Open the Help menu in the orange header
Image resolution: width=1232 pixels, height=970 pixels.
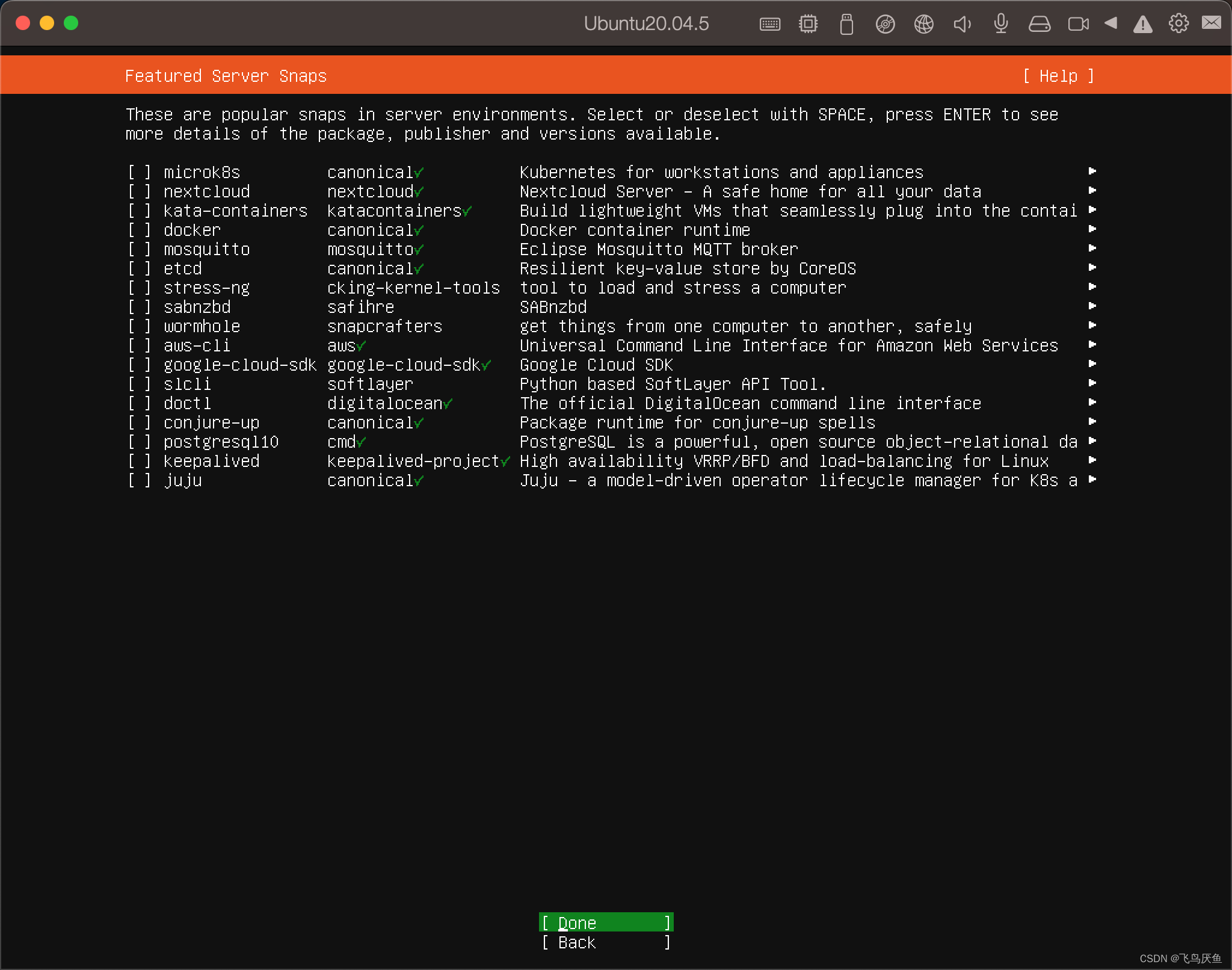point(1058,76)
